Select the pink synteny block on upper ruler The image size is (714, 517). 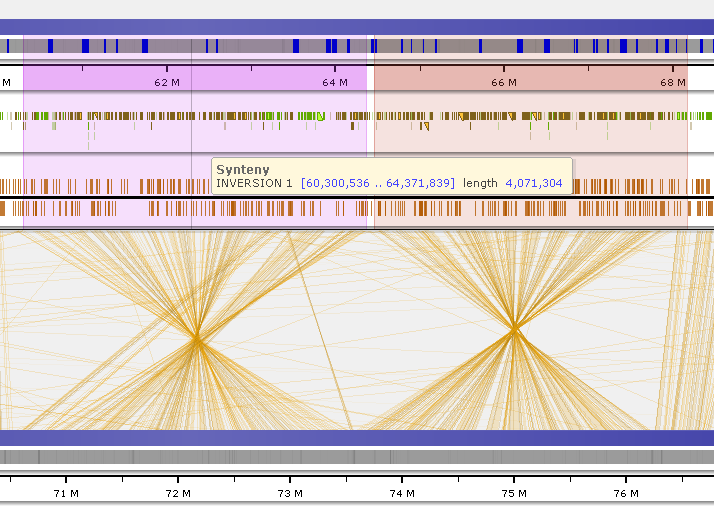[530, 78]
